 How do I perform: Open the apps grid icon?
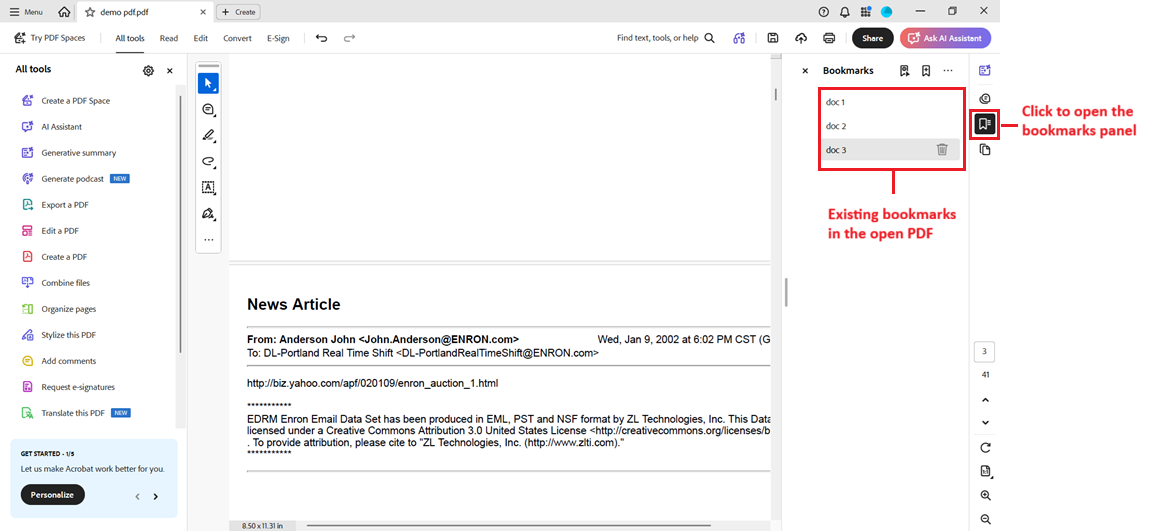pos(866,12)
